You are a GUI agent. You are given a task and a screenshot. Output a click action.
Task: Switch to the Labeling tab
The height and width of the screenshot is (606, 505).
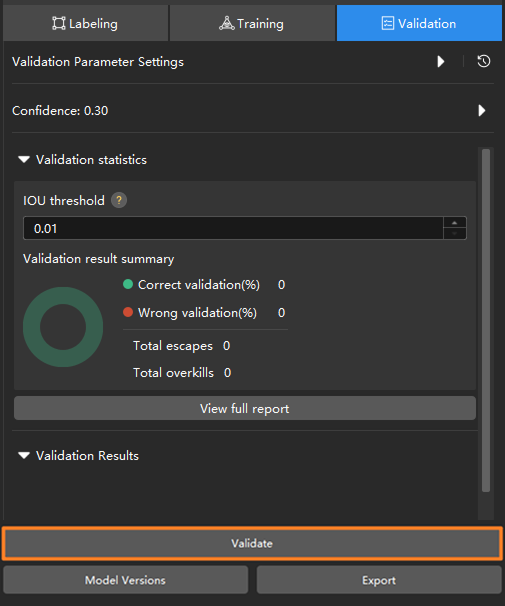point(85,23)
